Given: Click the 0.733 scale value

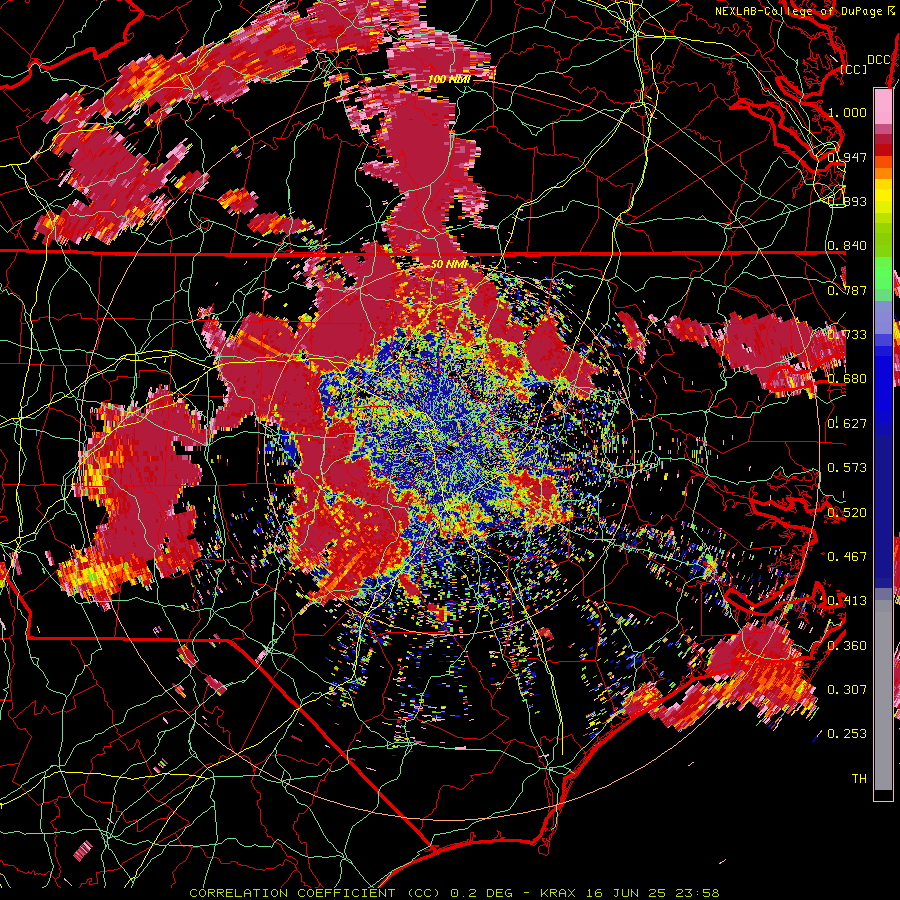Looking at the screenshot, I should tap(847, 335).
